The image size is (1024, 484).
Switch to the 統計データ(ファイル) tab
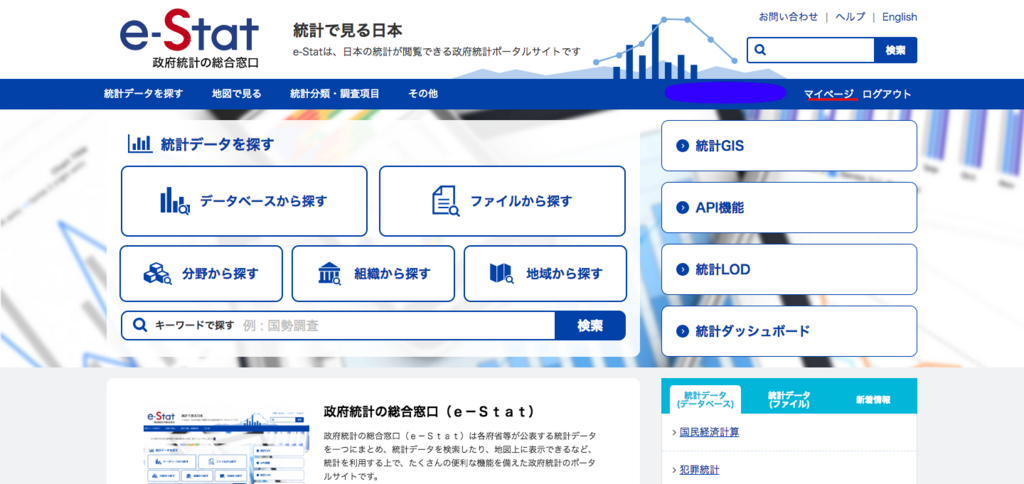tap(789, 400)
